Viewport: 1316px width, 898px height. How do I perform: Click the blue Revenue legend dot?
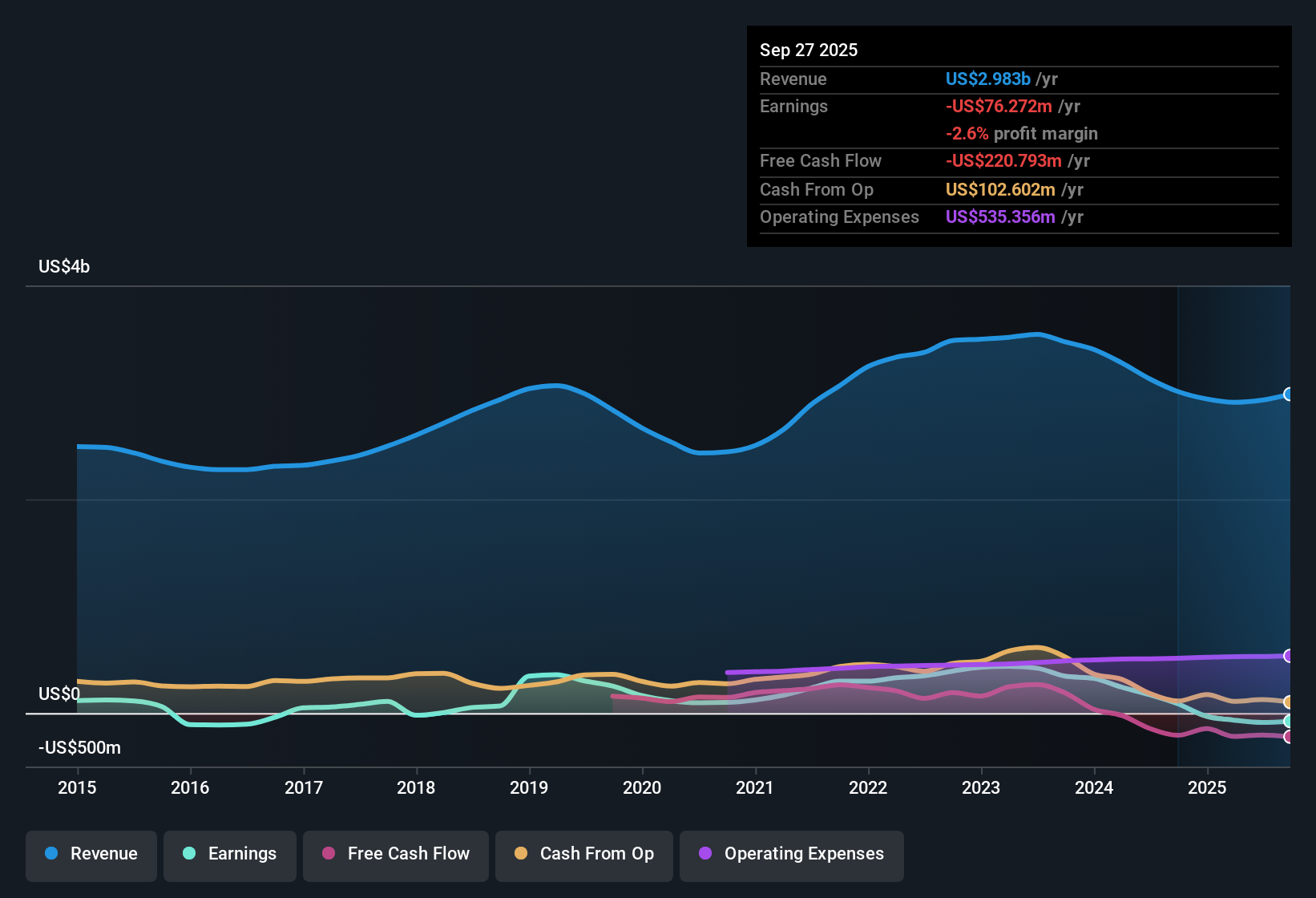(51, 854)
